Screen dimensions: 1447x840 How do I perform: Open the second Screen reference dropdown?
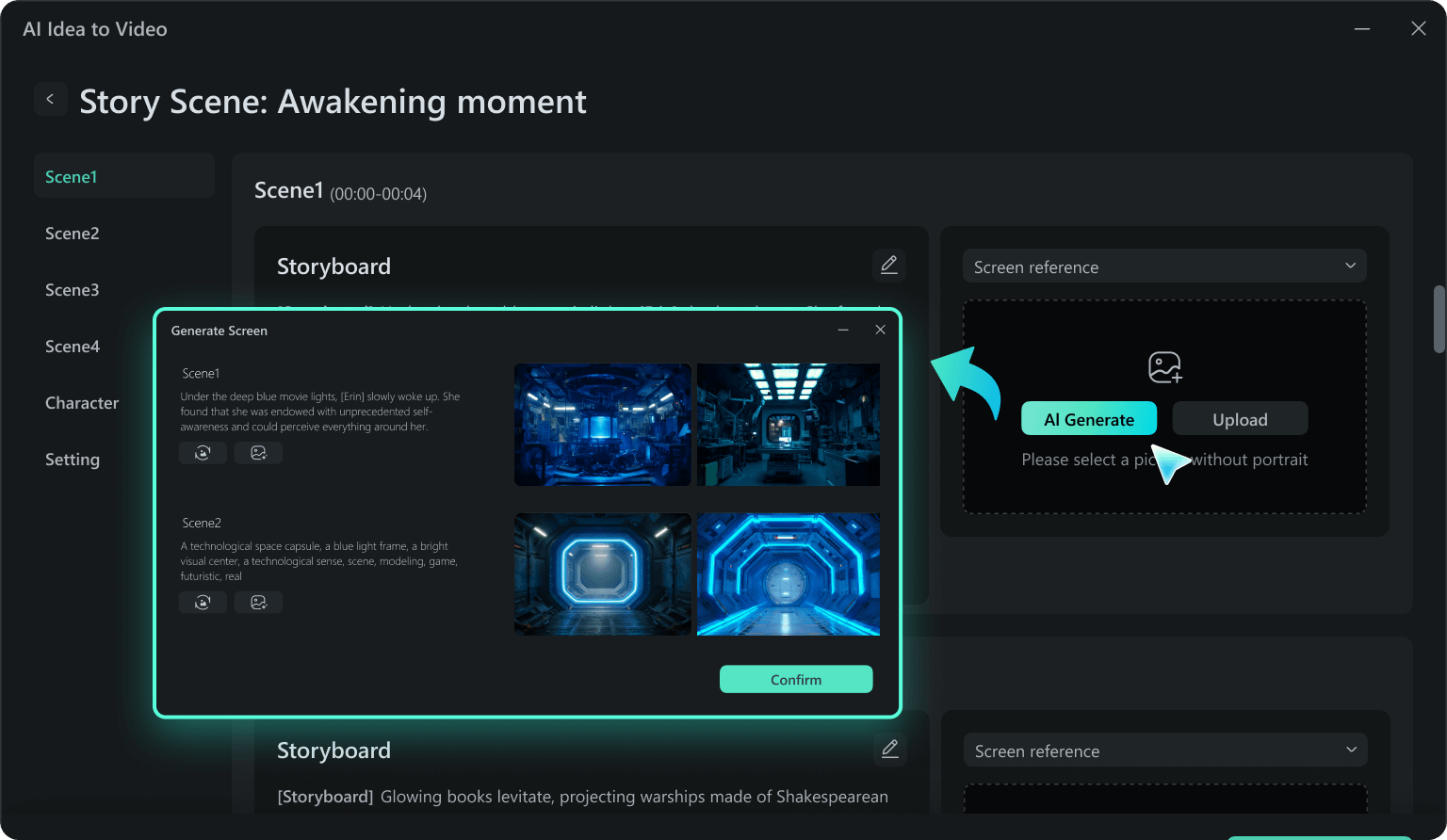[1165, 751]
